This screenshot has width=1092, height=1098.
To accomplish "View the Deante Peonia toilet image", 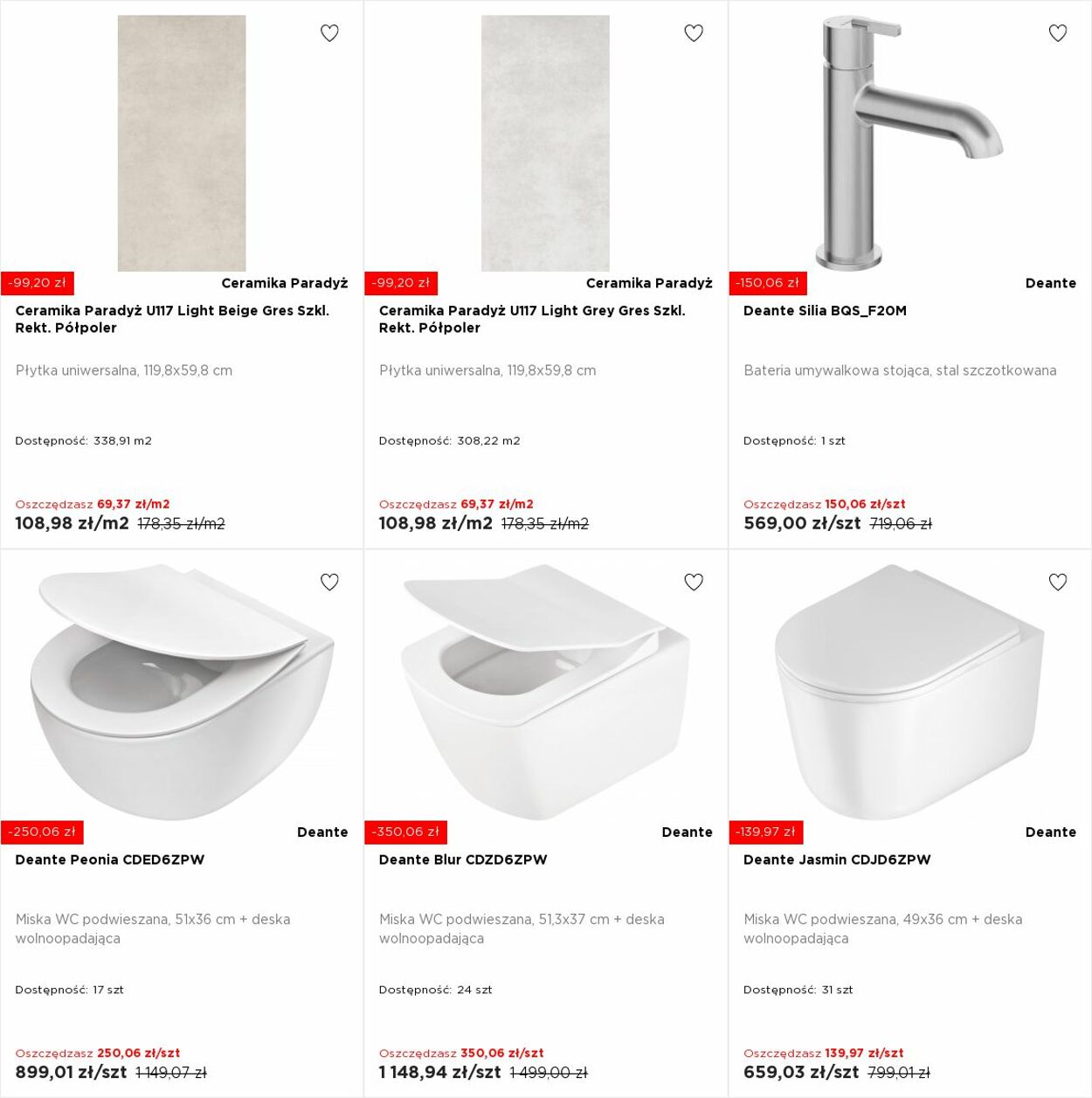I will pyautogui.click(x=182, y=692).
